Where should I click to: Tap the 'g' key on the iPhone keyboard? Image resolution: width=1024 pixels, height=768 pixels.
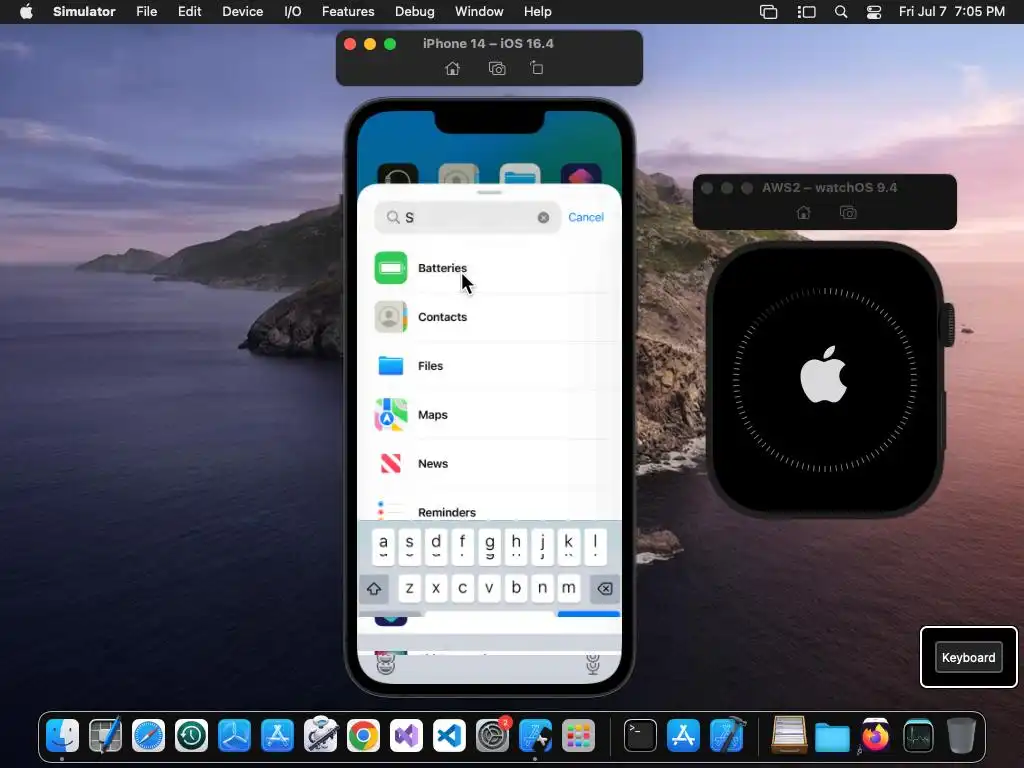tap(489, 546)
